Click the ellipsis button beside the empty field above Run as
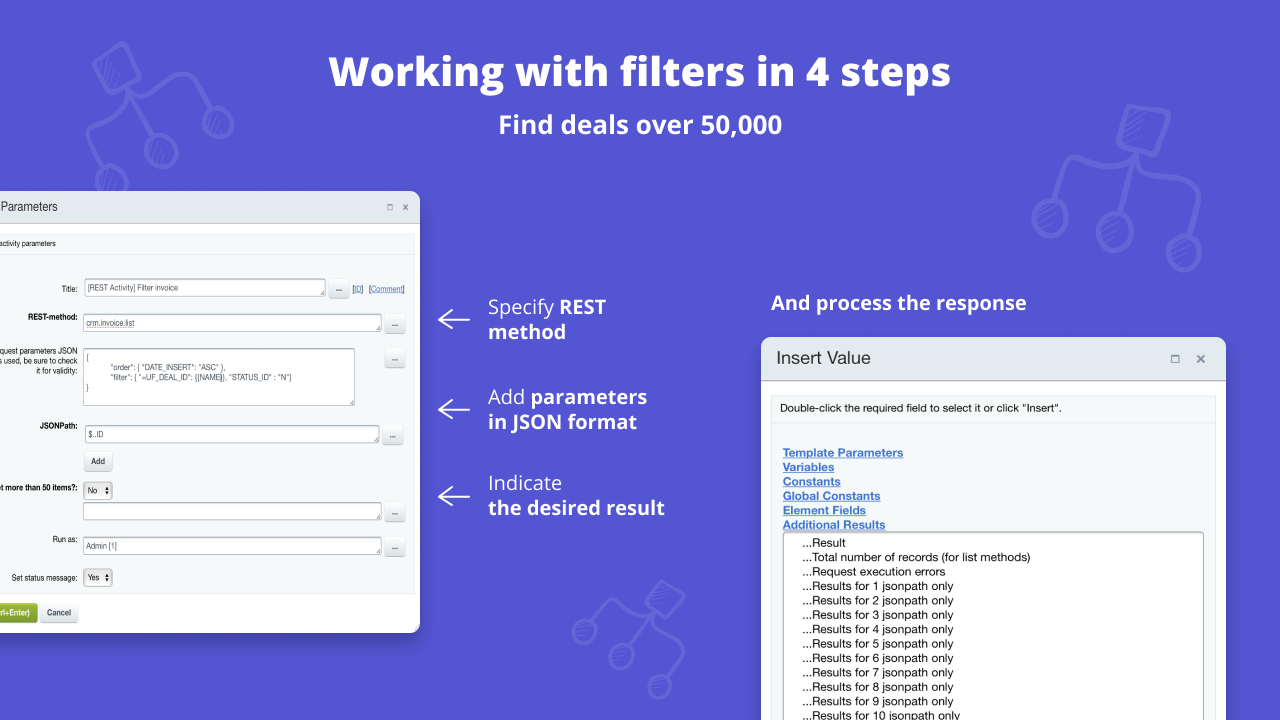 click(x=394, y=513)
